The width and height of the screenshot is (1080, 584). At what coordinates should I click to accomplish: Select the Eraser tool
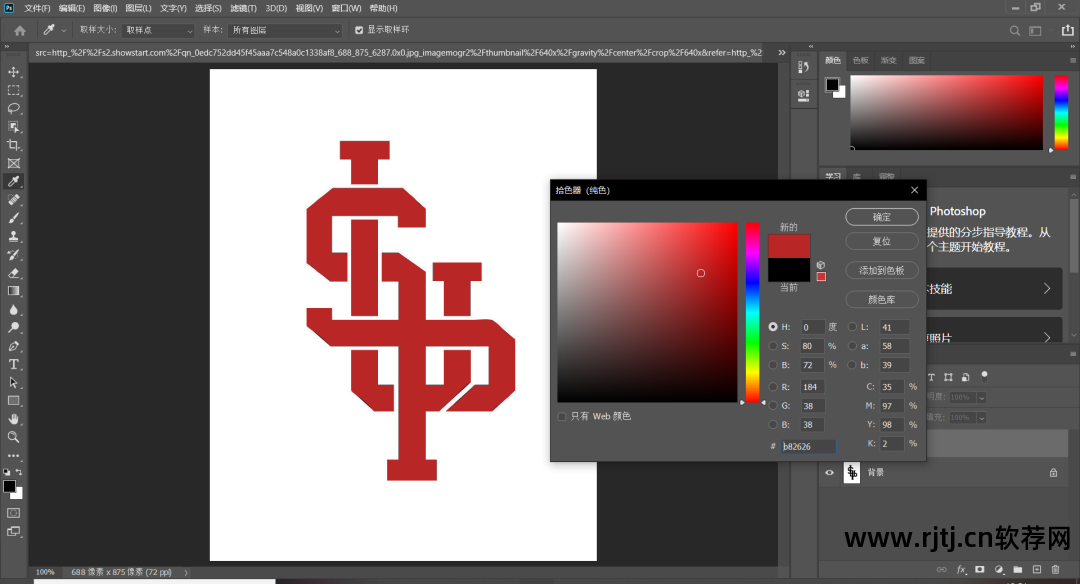[x=13, y=273]
